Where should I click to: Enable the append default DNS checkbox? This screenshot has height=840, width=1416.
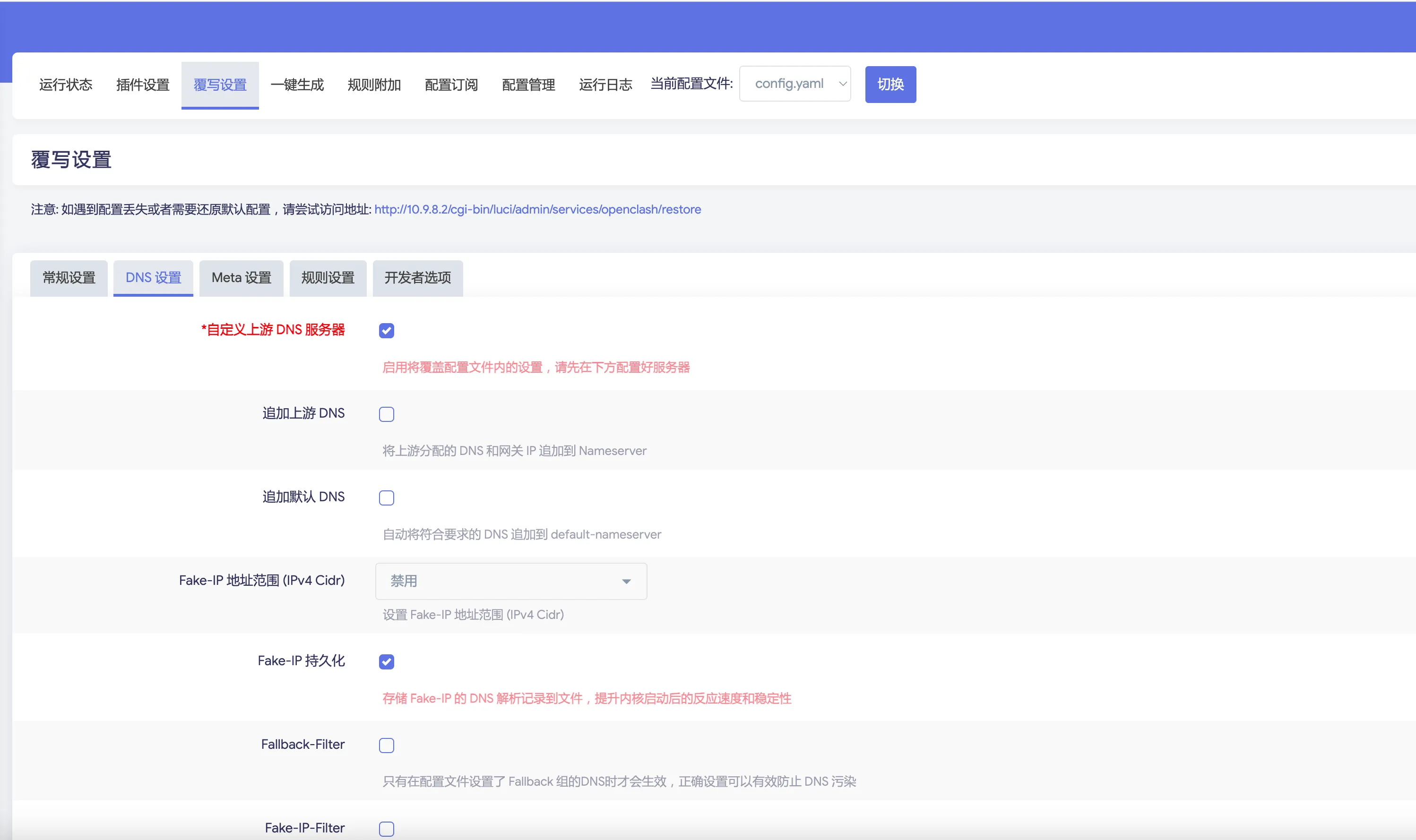click(x=386, y=497)
